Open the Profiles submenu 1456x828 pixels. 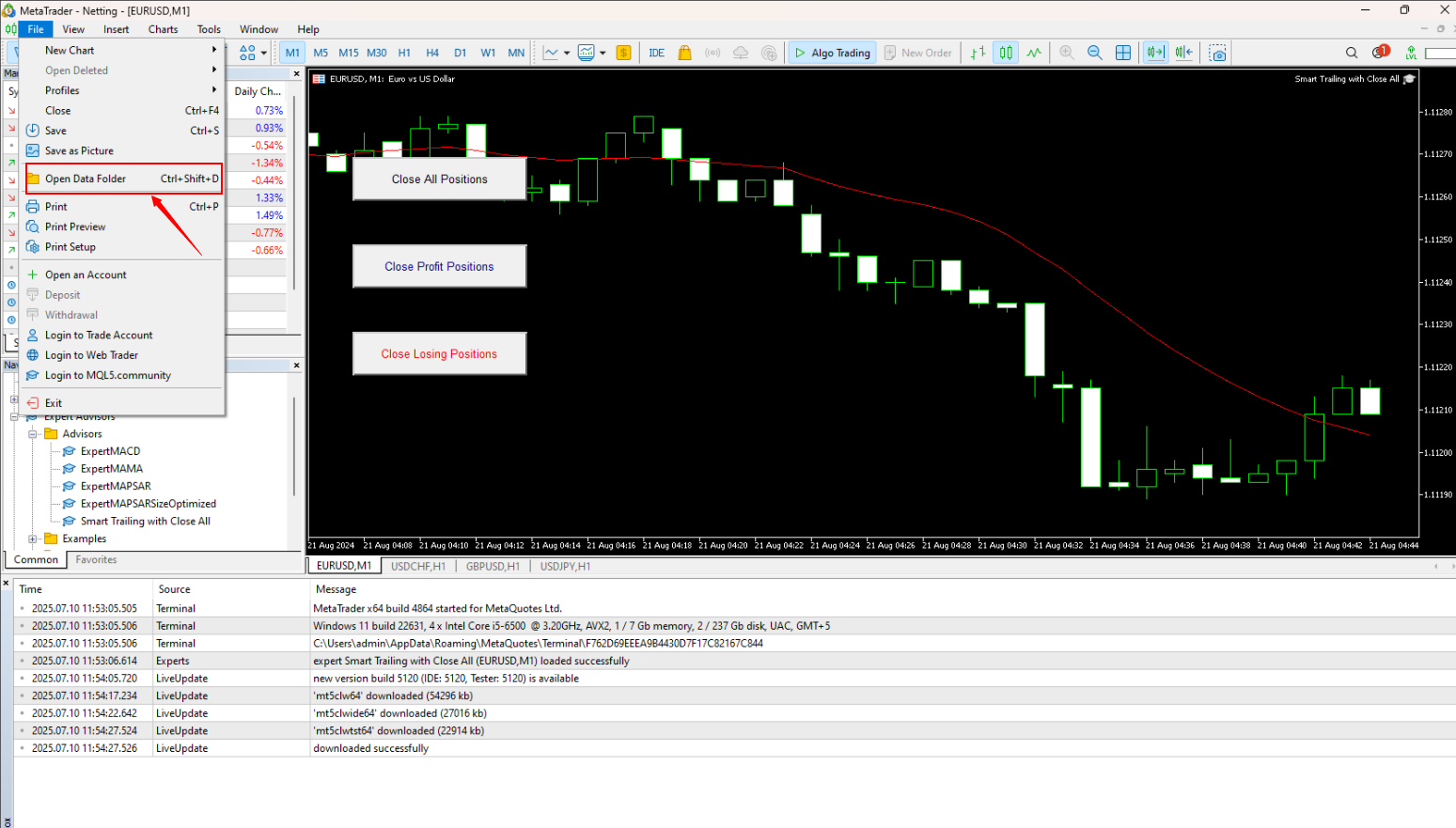pyautogui.click(x=122, y=90)
